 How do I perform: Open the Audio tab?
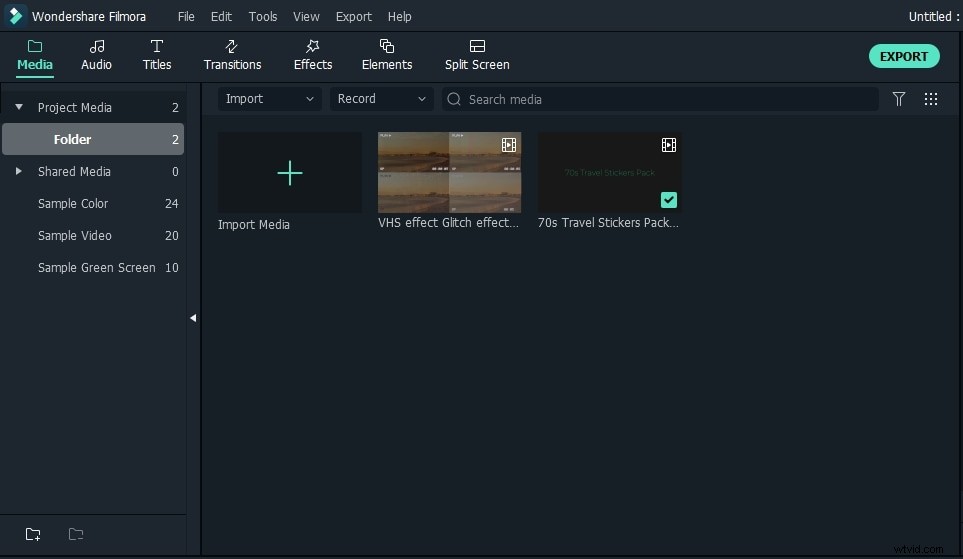click(96, 55)
